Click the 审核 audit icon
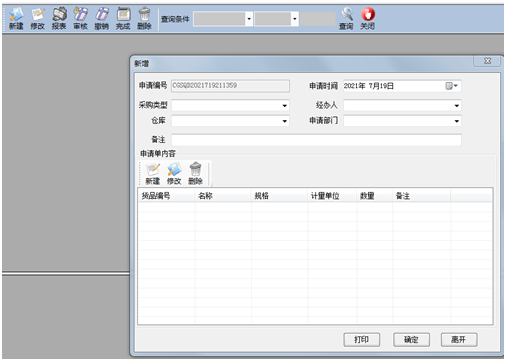The width and height of the screenshot is (506, 361). pyautogui.click(x=80, y=19)
